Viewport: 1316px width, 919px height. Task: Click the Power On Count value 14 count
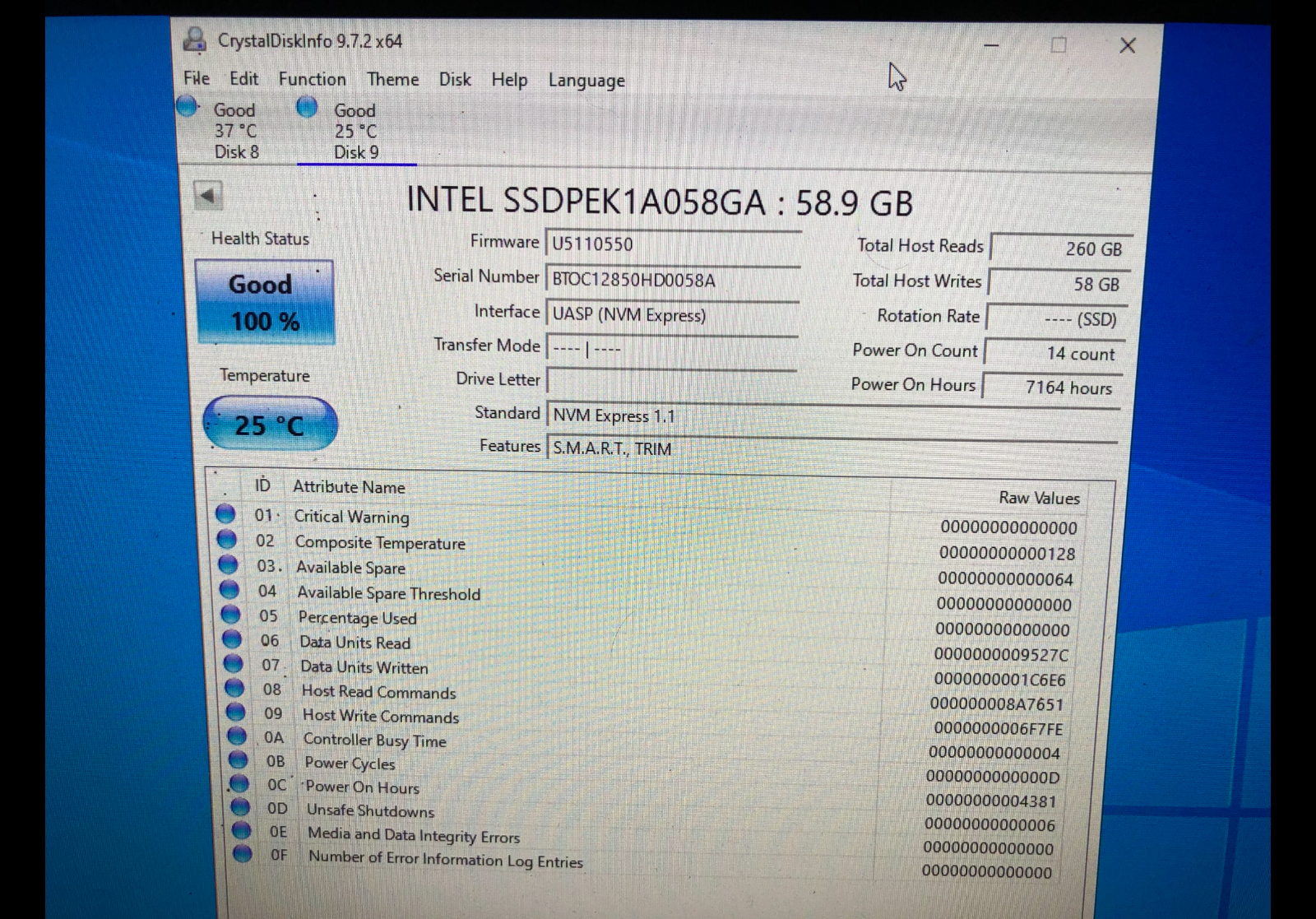tap(1054, 353)
